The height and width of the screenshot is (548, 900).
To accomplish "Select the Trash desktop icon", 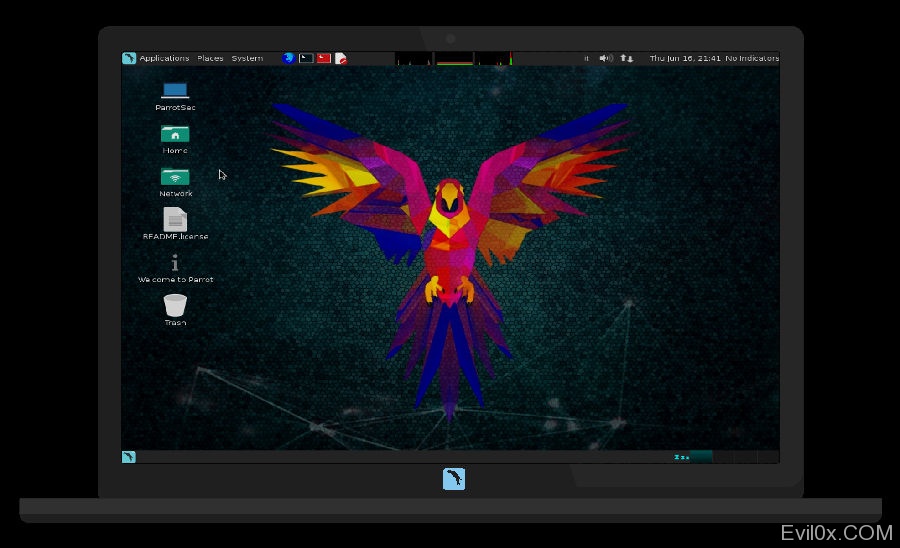I will tap(175, 310).
